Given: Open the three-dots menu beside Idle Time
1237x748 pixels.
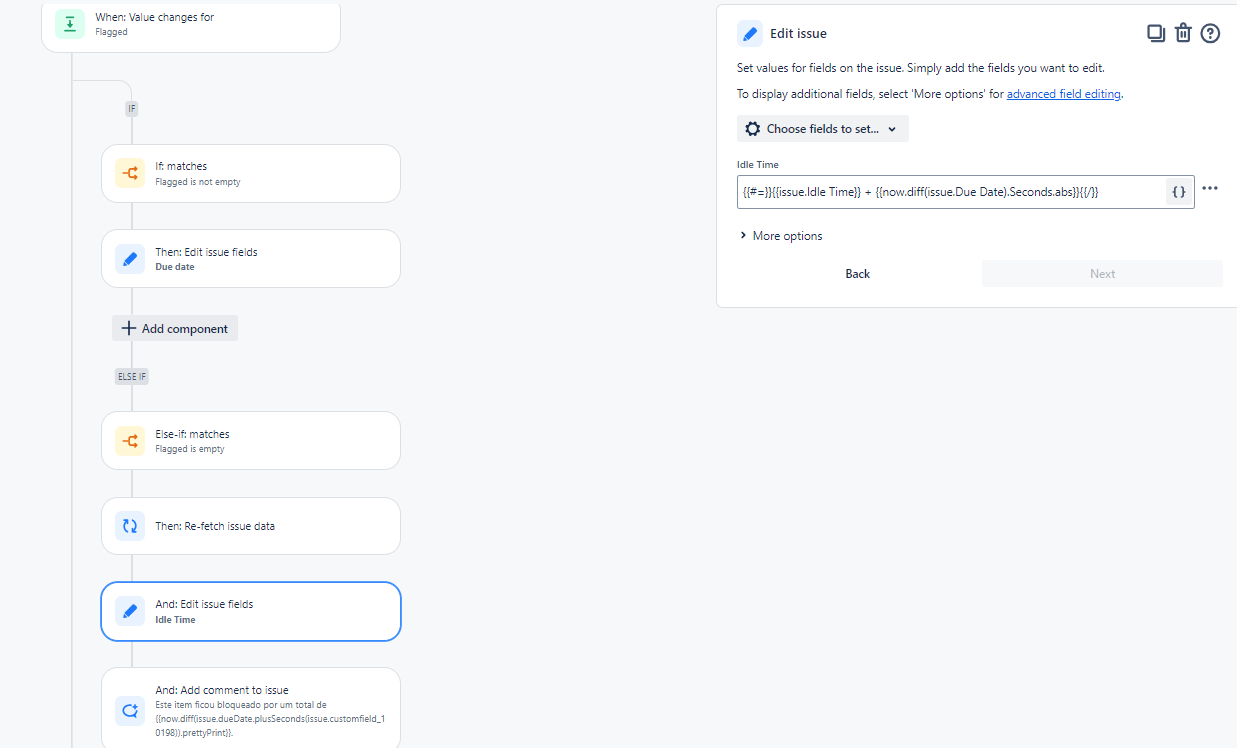Looking at the screenshot, I should coord(1210,188).
